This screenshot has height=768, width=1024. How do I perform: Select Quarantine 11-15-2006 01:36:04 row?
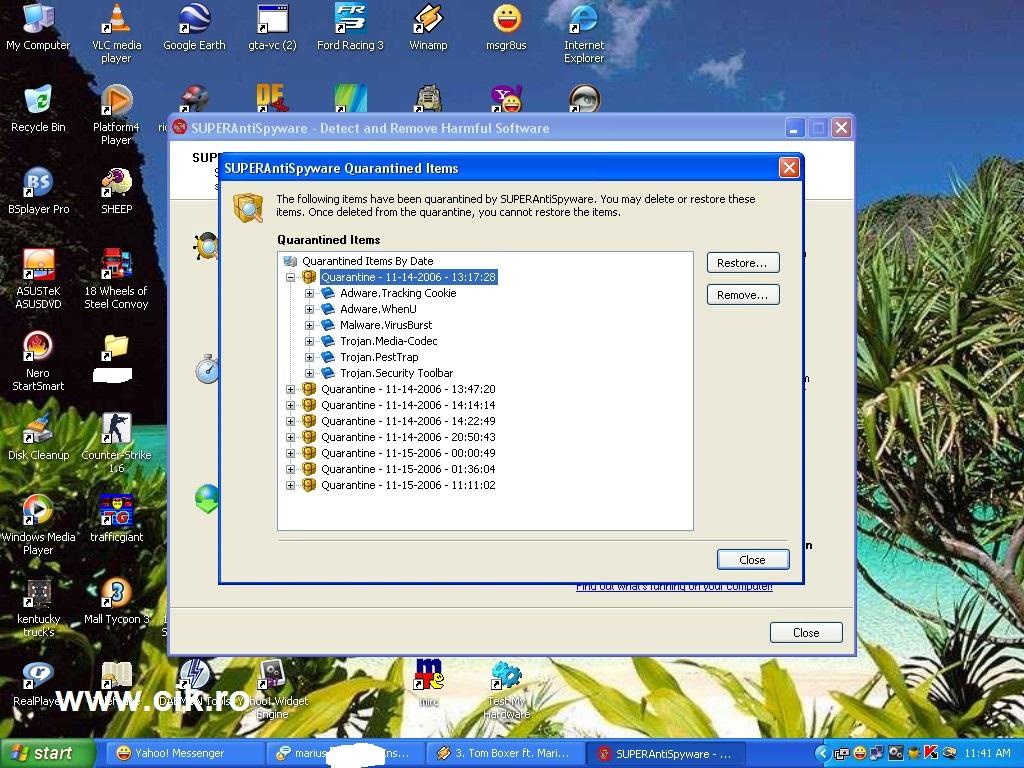[x=408, y=470]
